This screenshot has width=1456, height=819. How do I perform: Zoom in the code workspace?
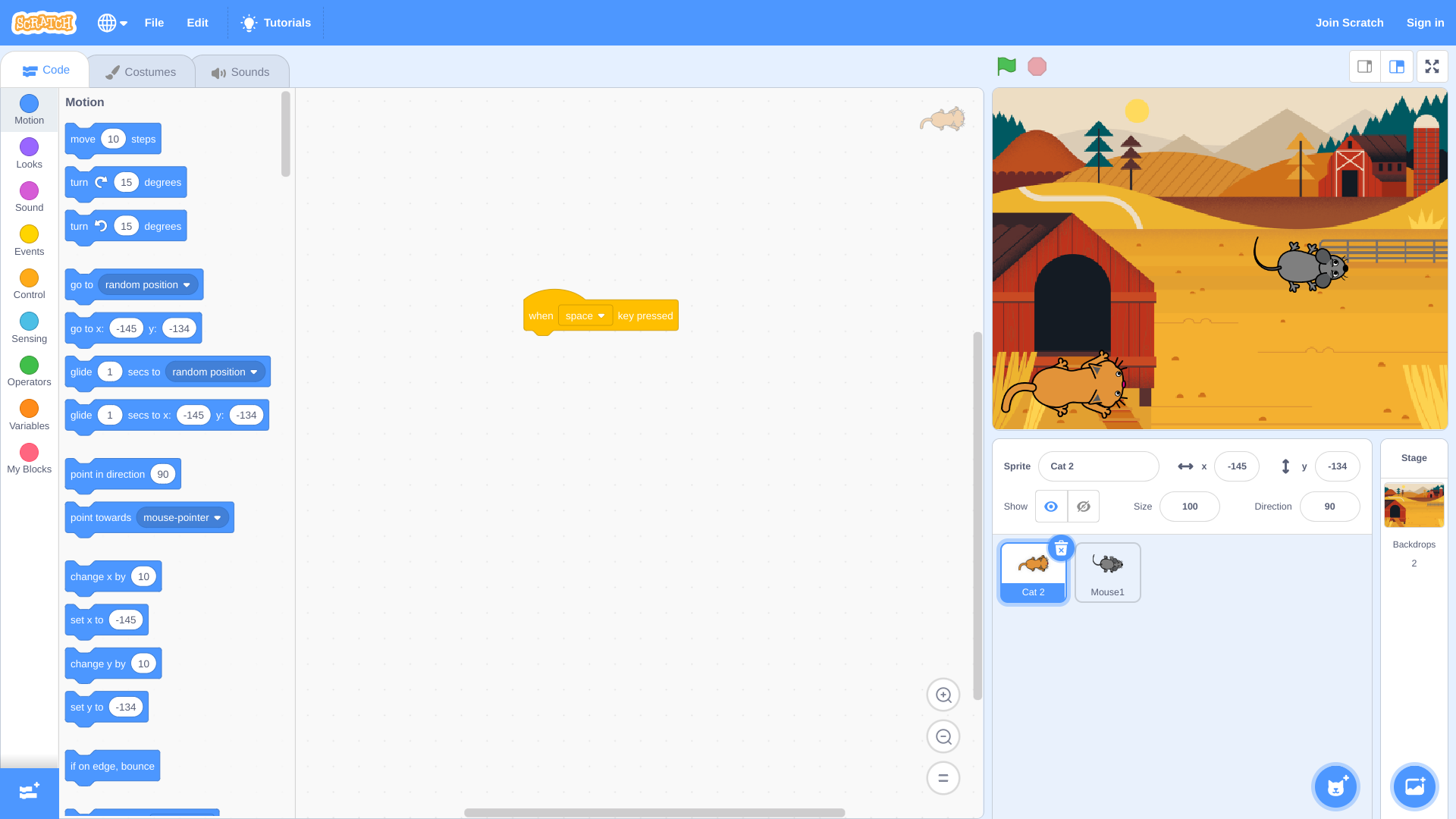pos(943,695)
